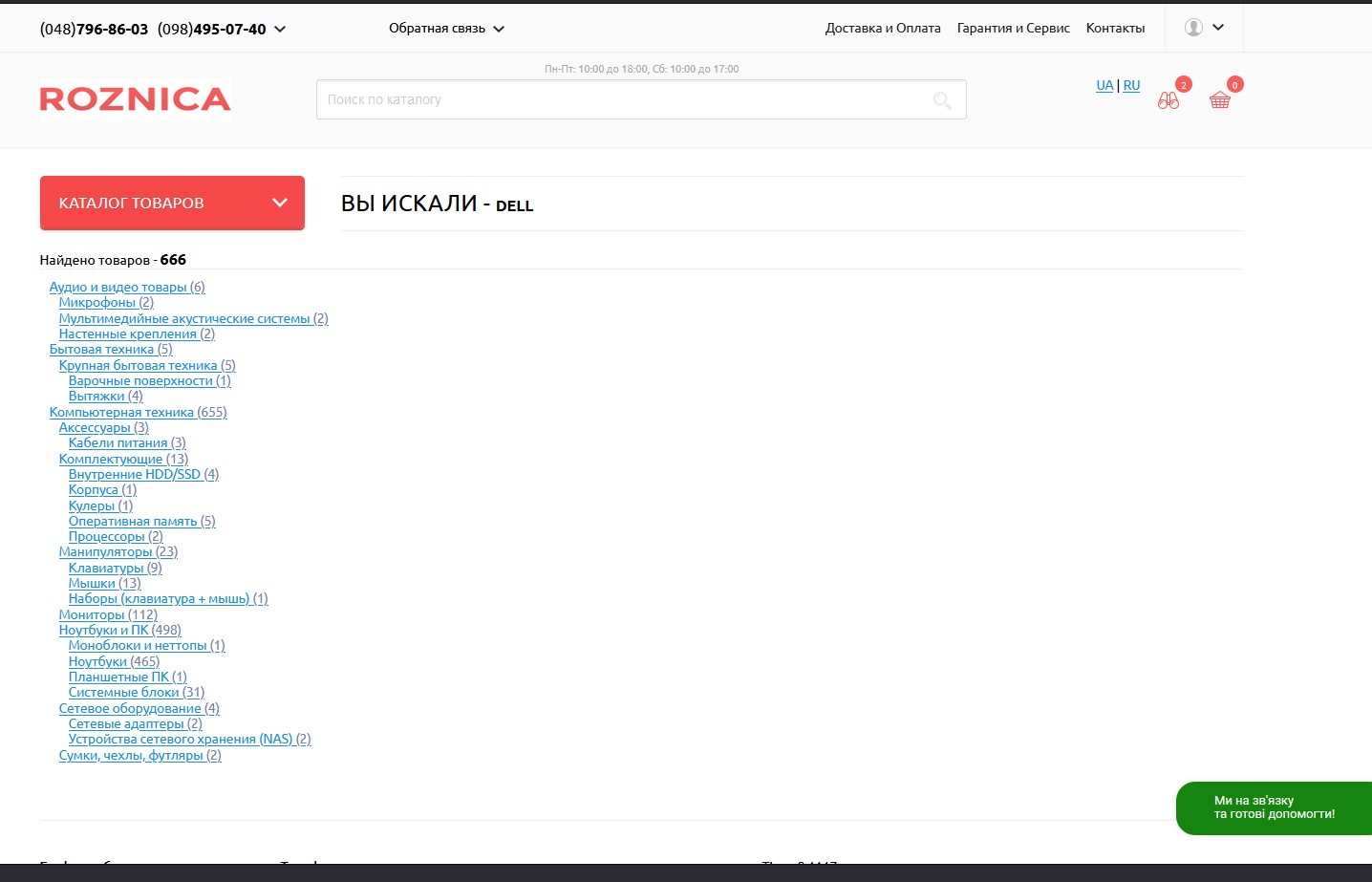
Task: Select Оперативная память (5) category
Action: click(x=141, y=521)
